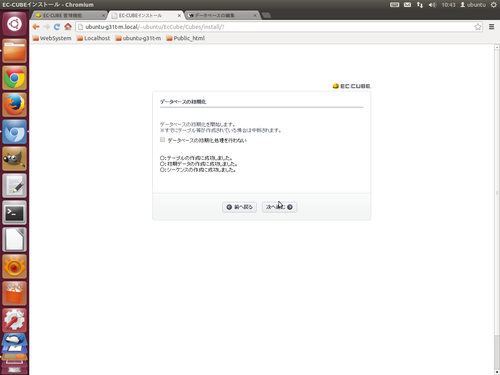Open the Ubuntu Dash home launcher
Screen dimensions: 500x375
coord(14,24)
